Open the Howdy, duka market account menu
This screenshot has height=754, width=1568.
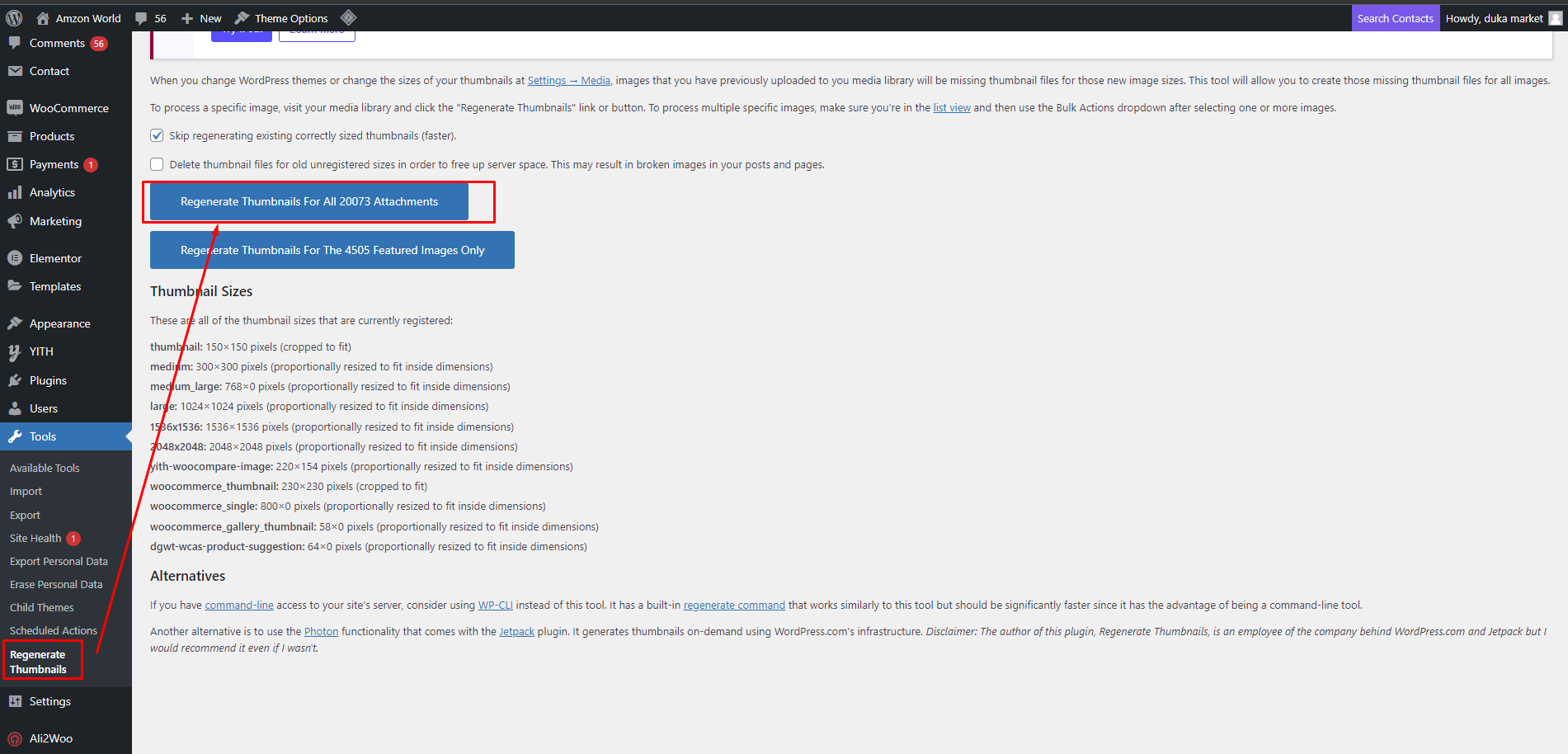pyautogui.click(x=1503, y=18)
